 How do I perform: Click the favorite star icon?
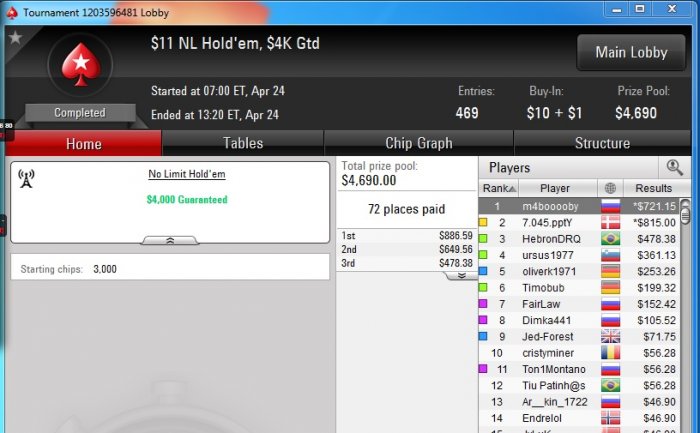(x=15, y=37)
